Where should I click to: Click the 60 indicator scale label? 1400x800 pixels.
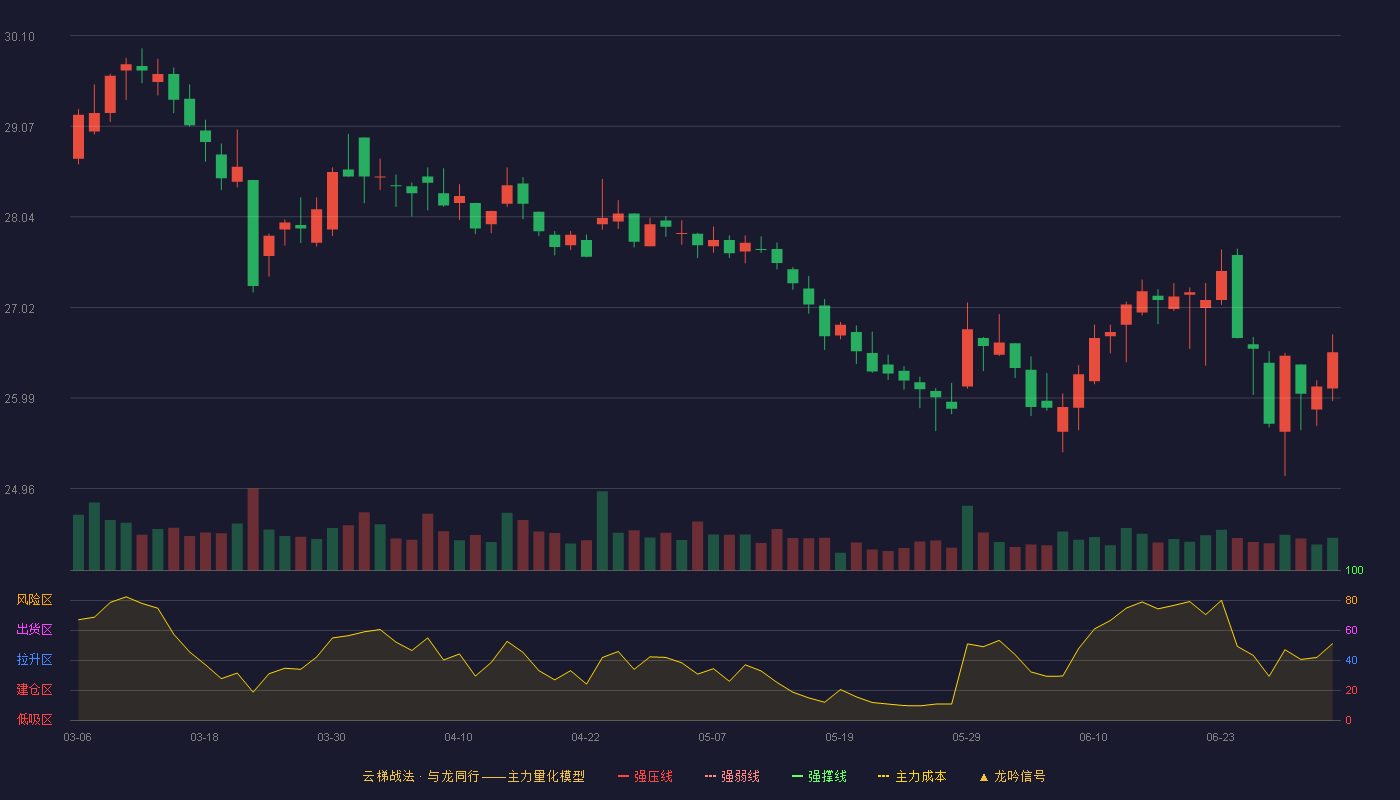(1351, 630)
